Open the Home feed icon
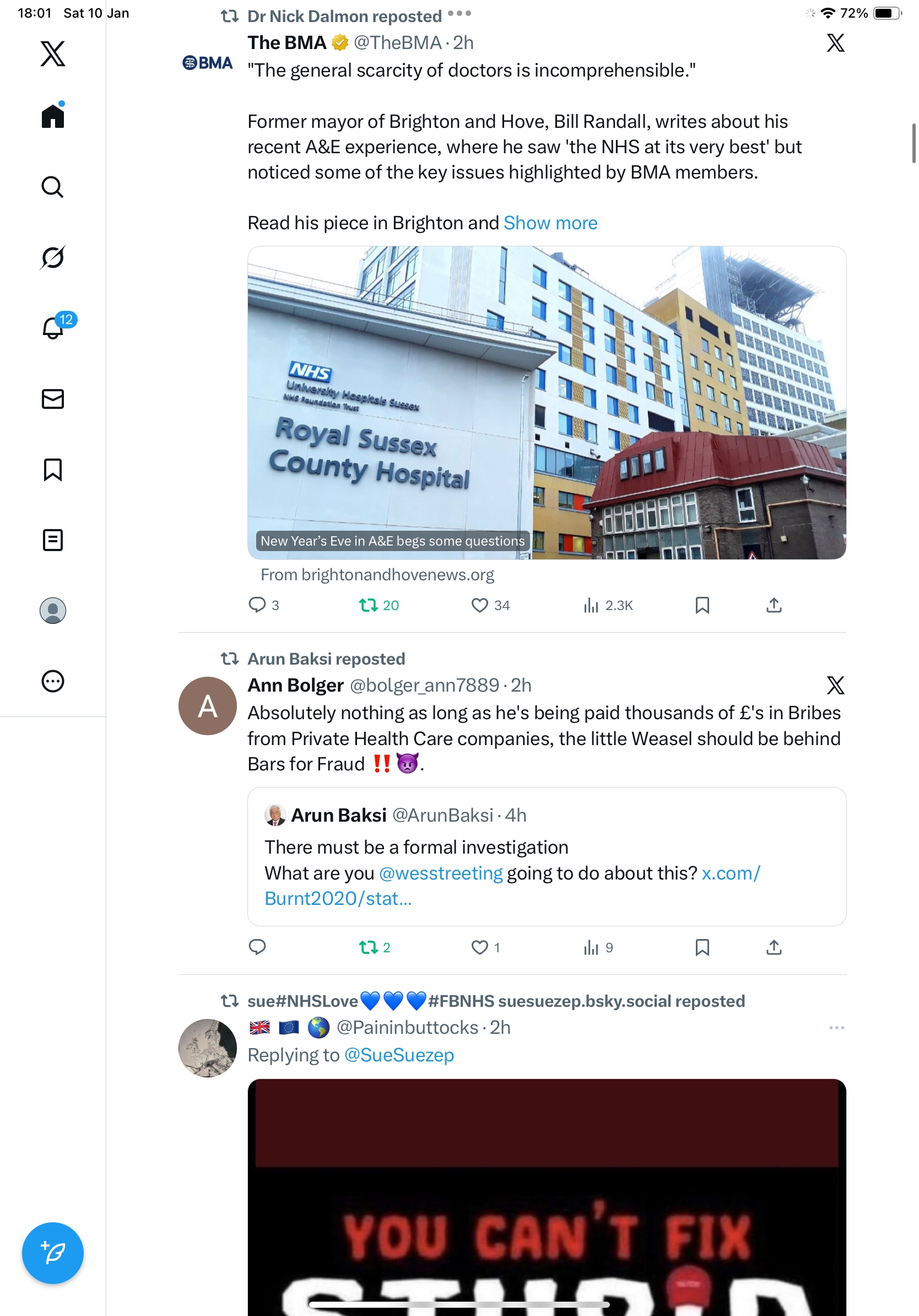Image resolution: width=919 pixels, height=1316 pixels. click(53, 115)
